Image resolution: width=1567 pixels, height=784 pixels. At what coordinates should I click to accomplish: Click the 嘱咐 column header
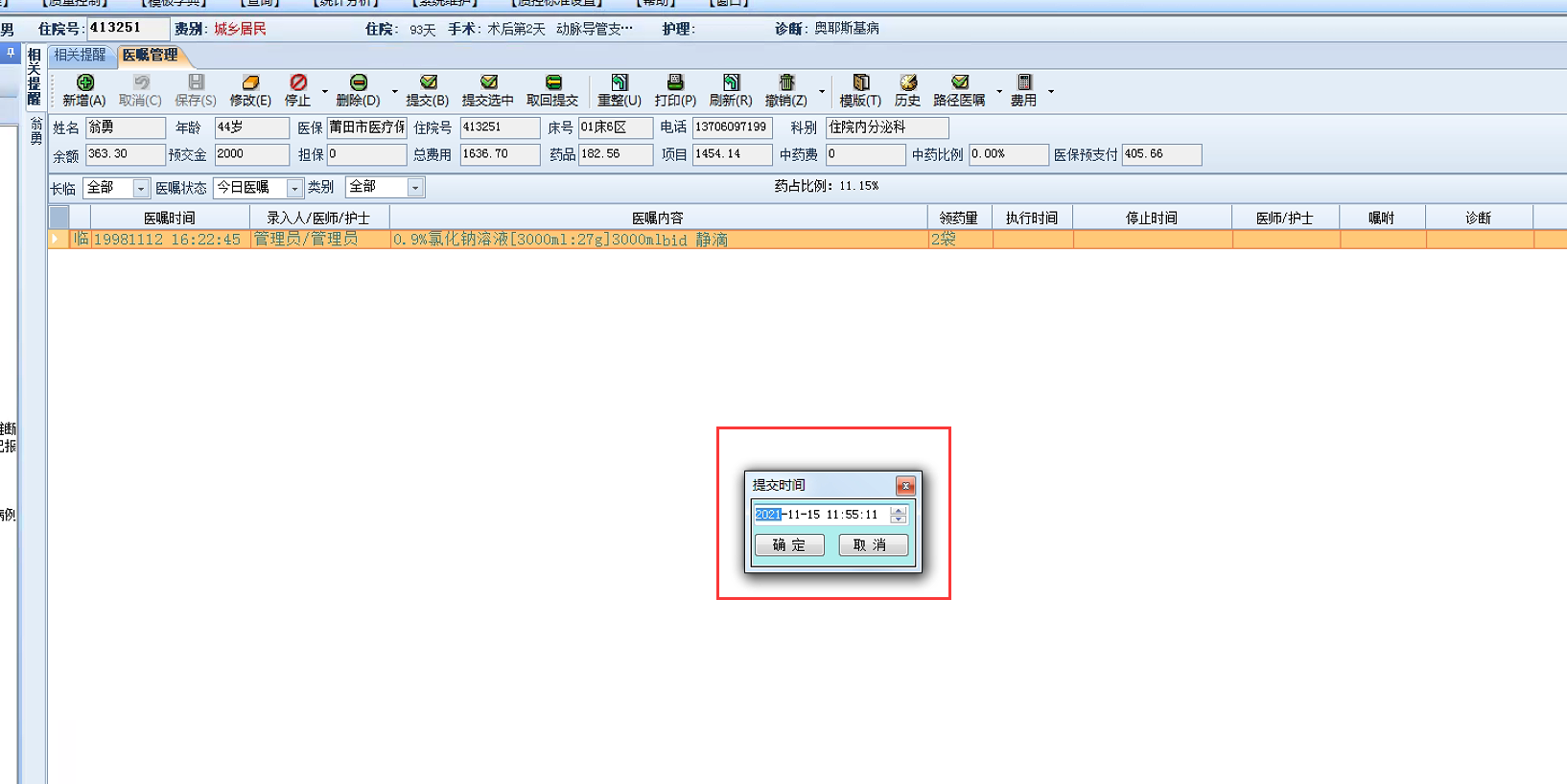click(1383, 218)
